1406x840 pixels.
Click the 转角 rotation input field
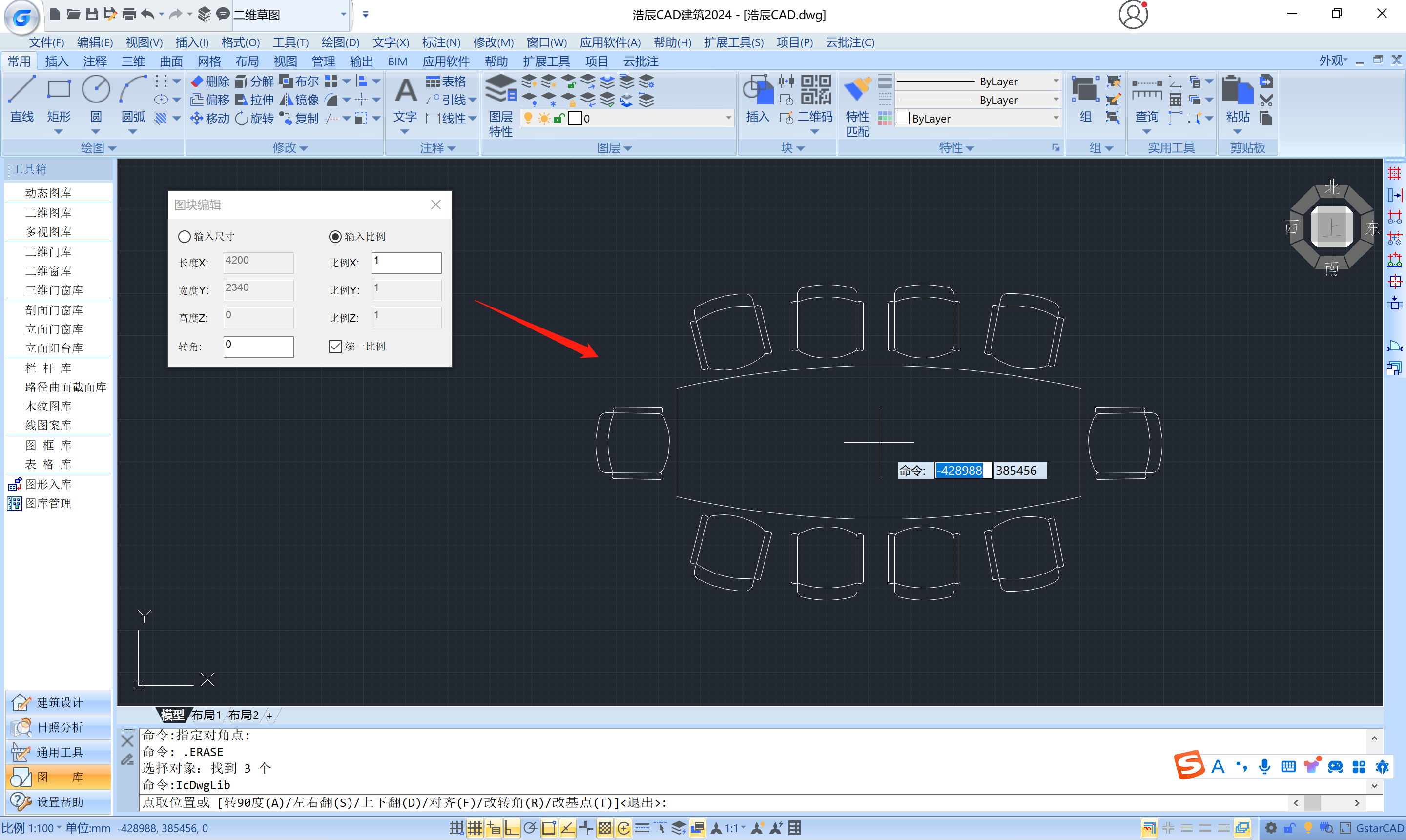point(258,347)
